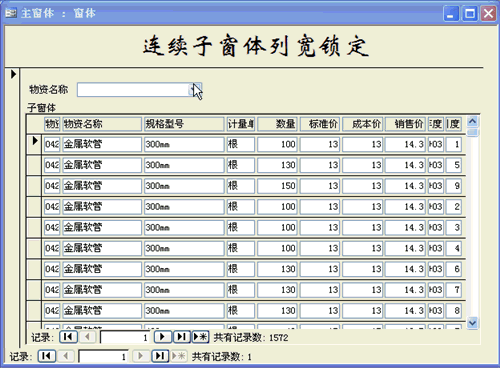Click previous record arrow in subform navigation
Viewport: 500px width, 368px height.
(88, 337)
